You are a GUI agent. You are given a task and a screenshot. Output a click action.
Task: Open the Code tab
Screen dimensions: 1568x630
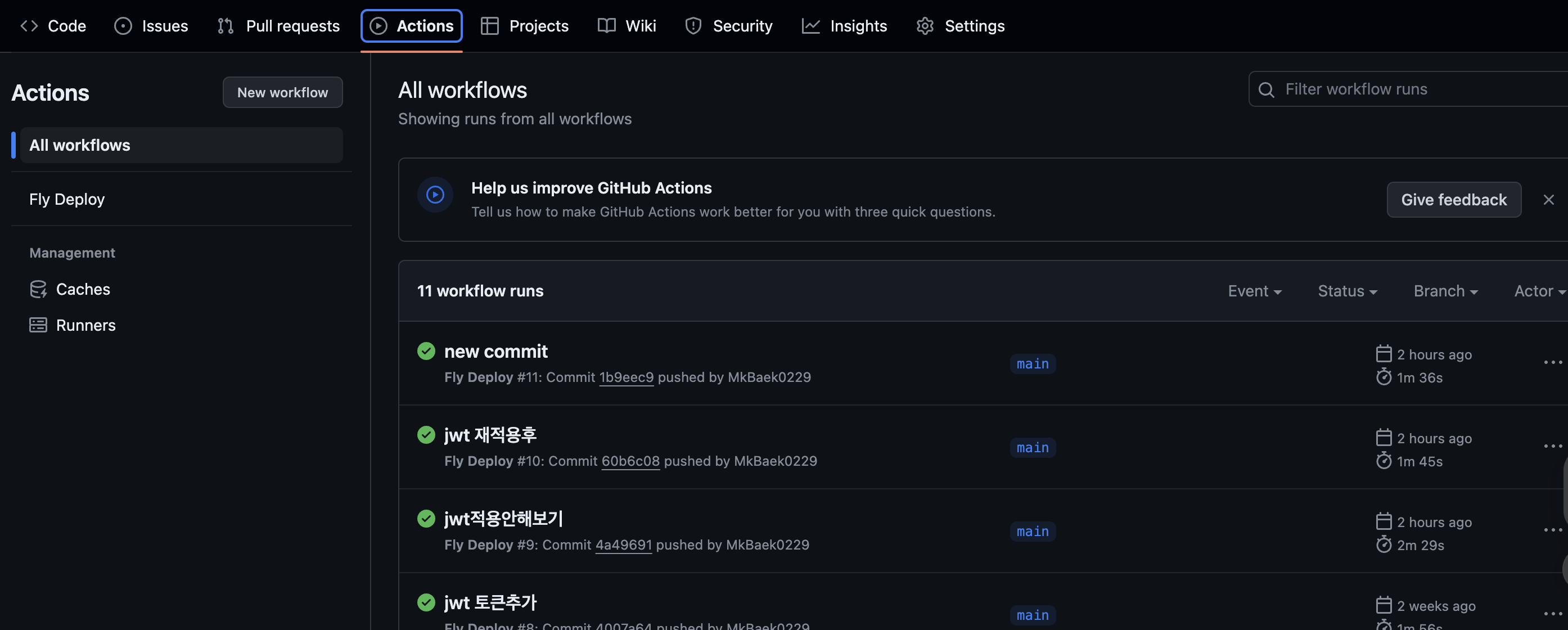click(x=53, y=25)
